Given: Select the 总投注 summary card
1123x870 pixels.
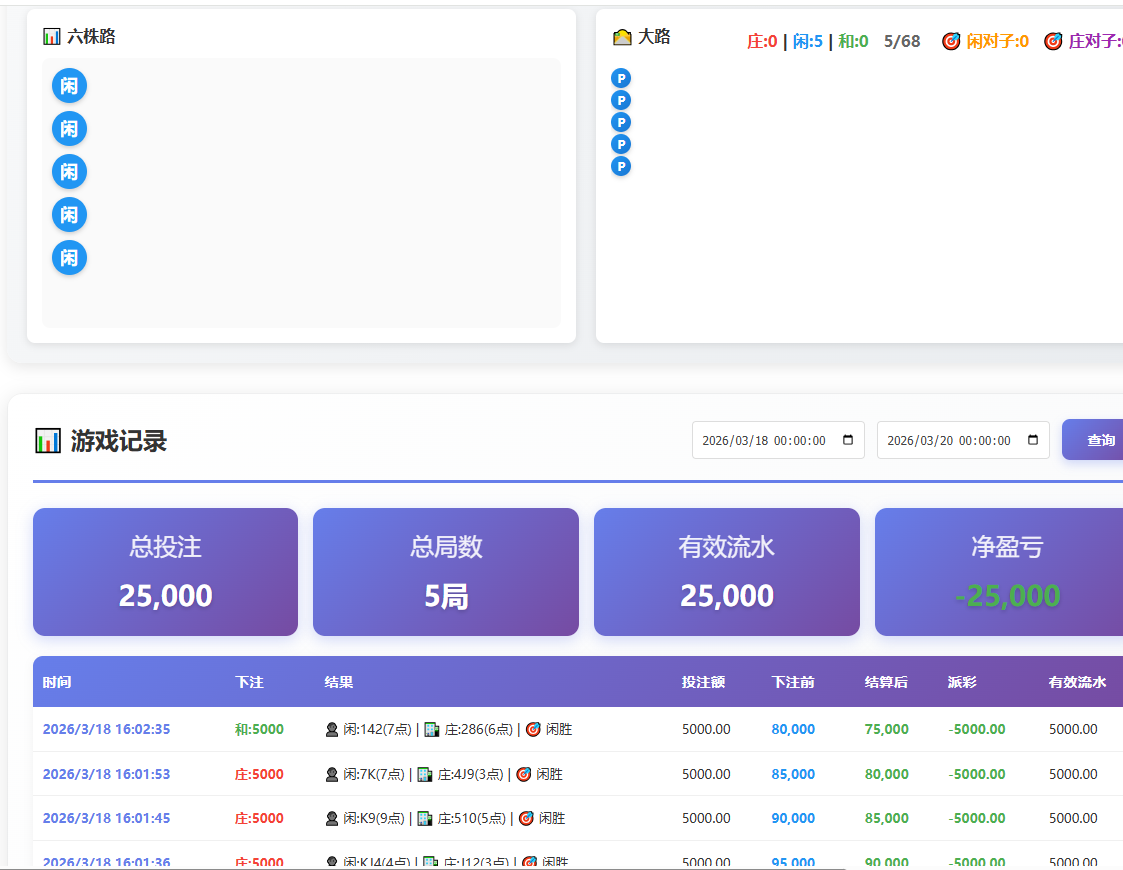Looking at the screenshot, I should point(165,572).
